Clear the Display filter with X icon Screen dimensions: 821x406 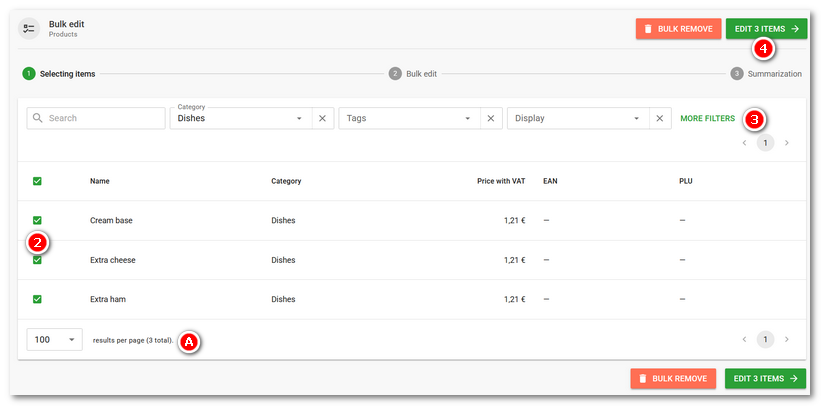pos(659,118)
